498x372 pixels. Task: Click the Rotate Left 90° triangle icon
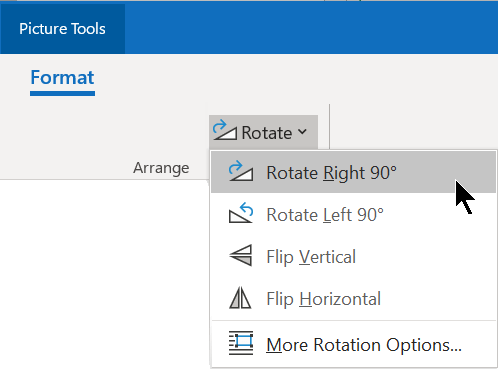[241, 213]
